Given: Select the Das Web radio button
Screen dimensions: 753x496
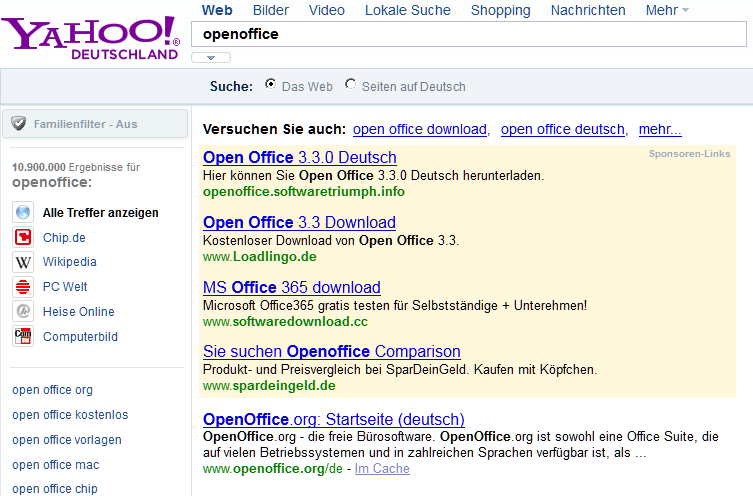Looking at the screenshot, I should tap(271, 84).
